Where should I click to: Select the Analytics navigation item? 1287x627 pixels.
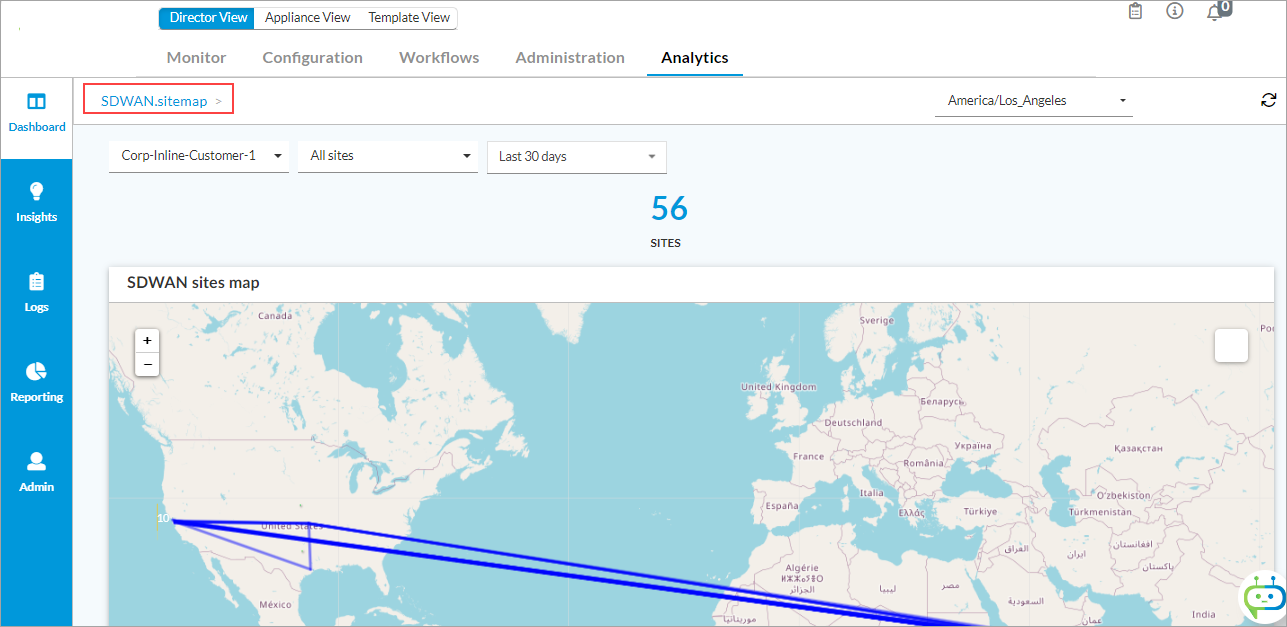694,57
